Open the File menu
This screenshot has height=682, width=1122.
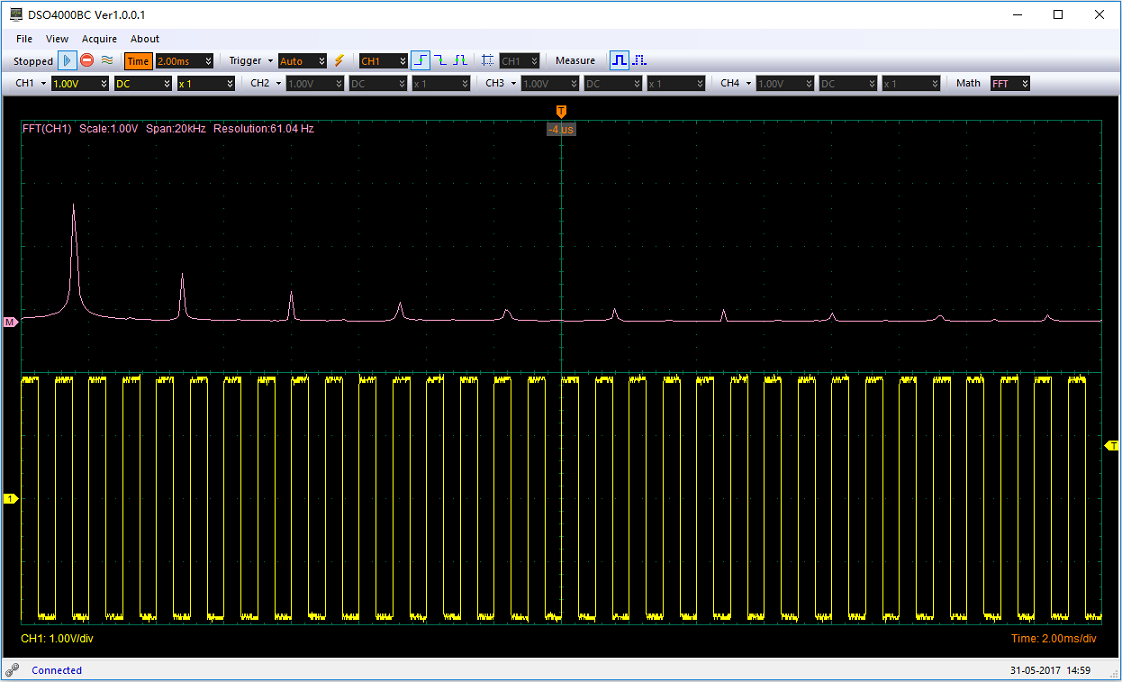click(x=24, y=39)
